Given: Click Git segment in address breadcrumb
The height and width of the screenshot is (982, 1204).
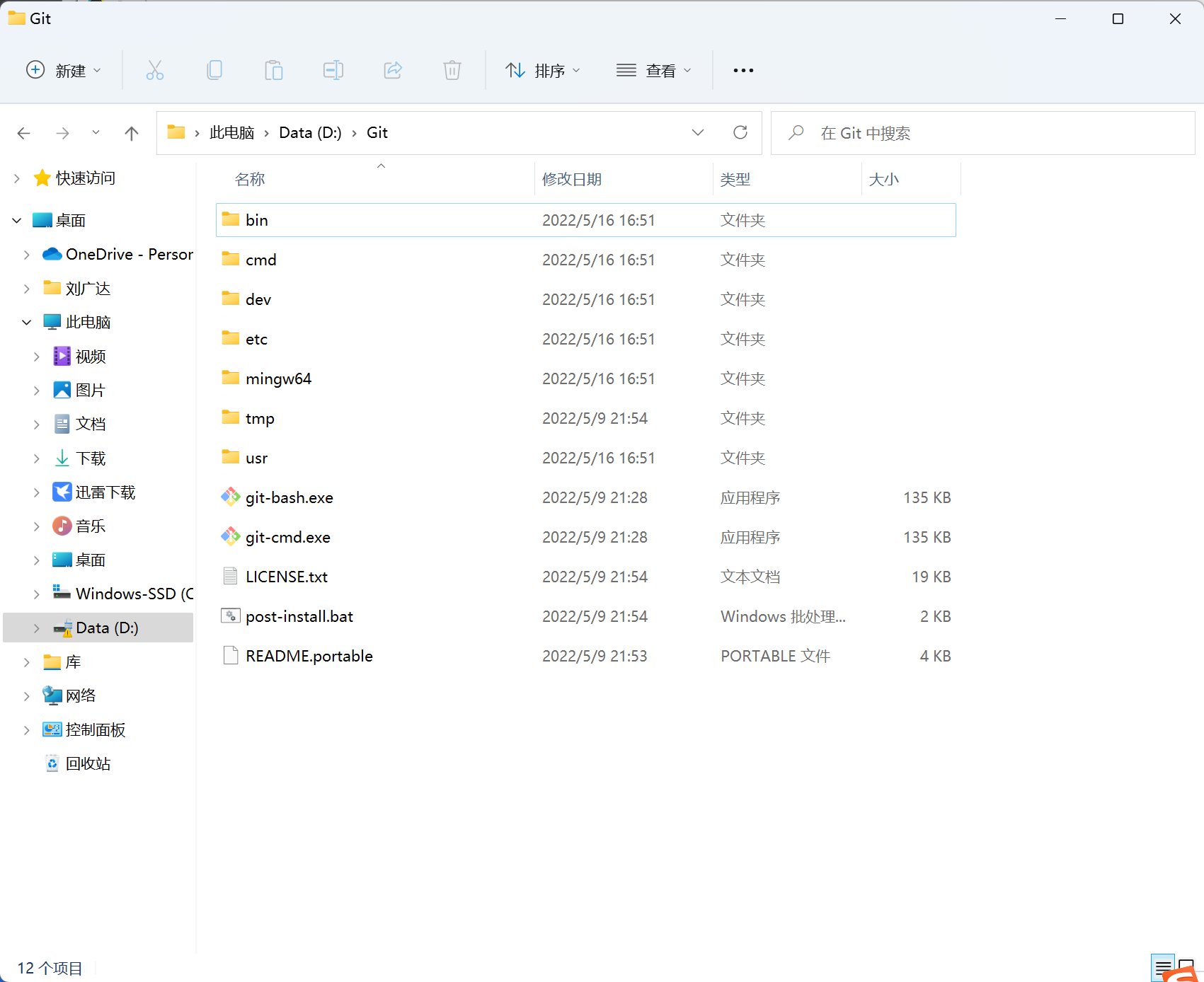Looking at the screenshot, I should click(377, 132).
